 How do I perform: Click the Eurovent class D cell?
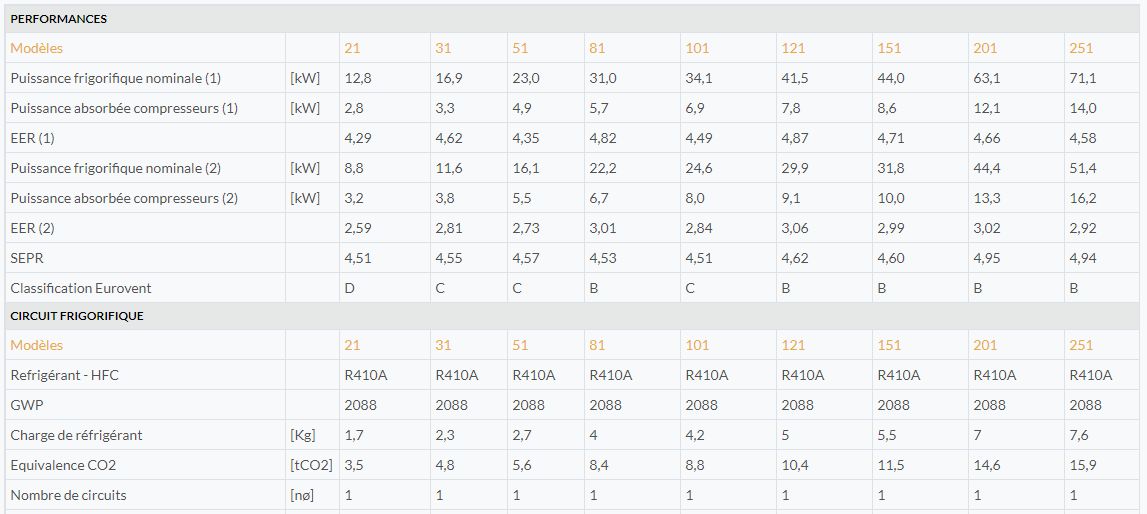(x=349, y=288)
